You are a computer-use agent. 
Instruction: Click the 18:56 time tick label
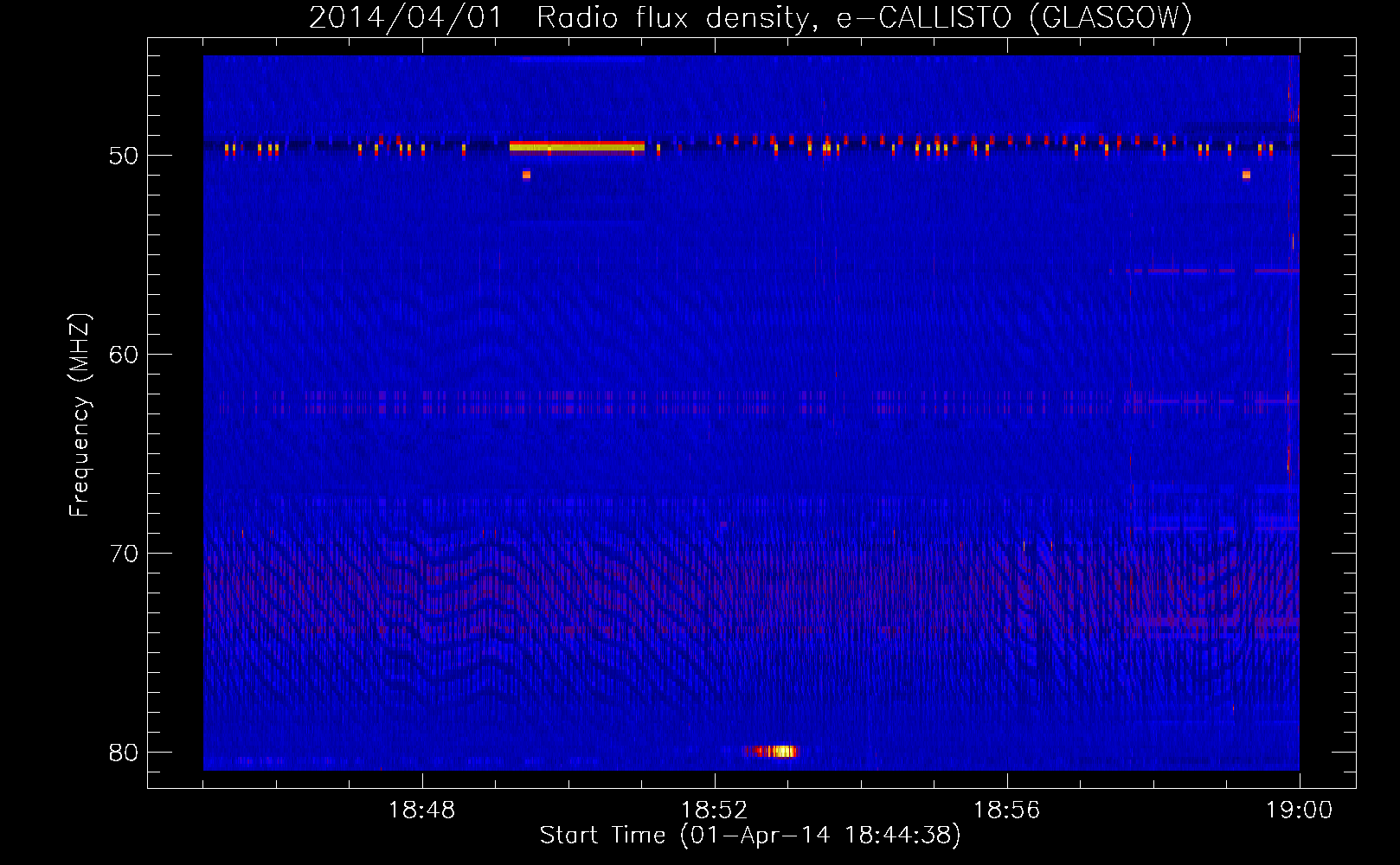(1006, 811)
